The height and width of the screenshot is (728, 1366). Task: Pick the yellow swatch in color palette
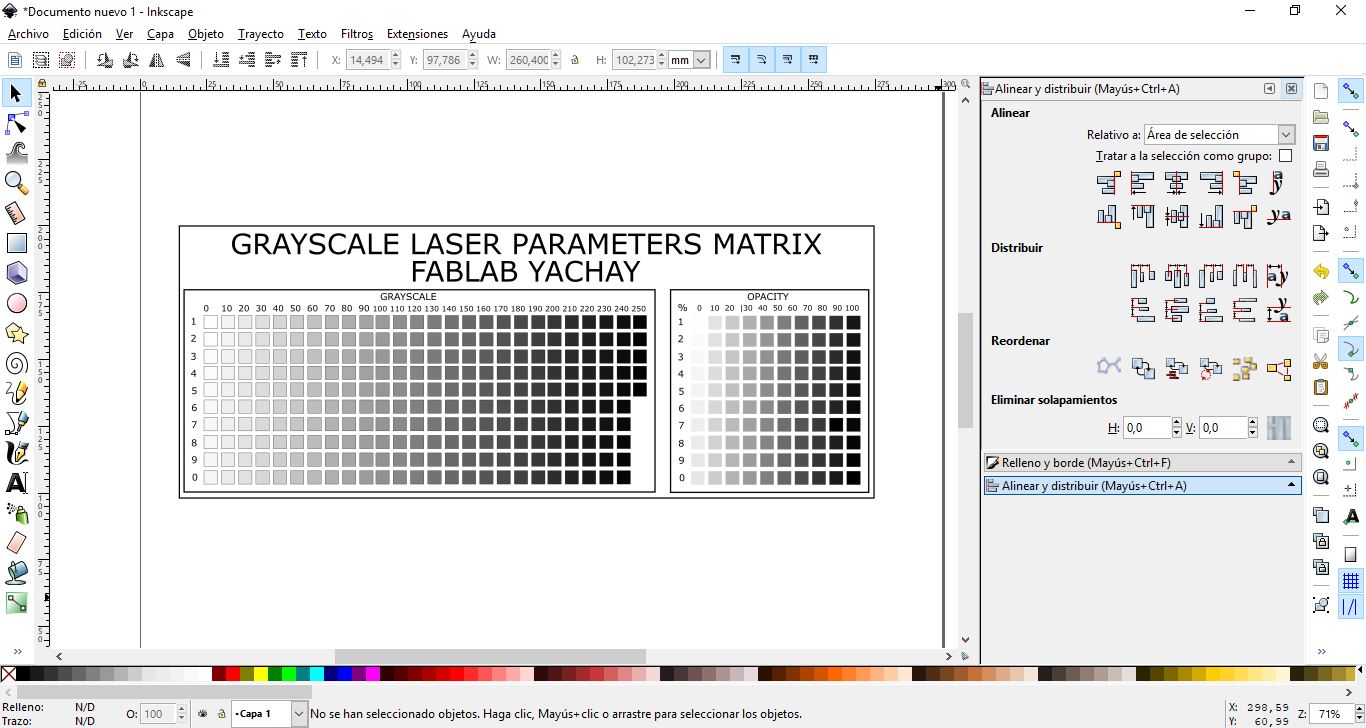[261, 674]
